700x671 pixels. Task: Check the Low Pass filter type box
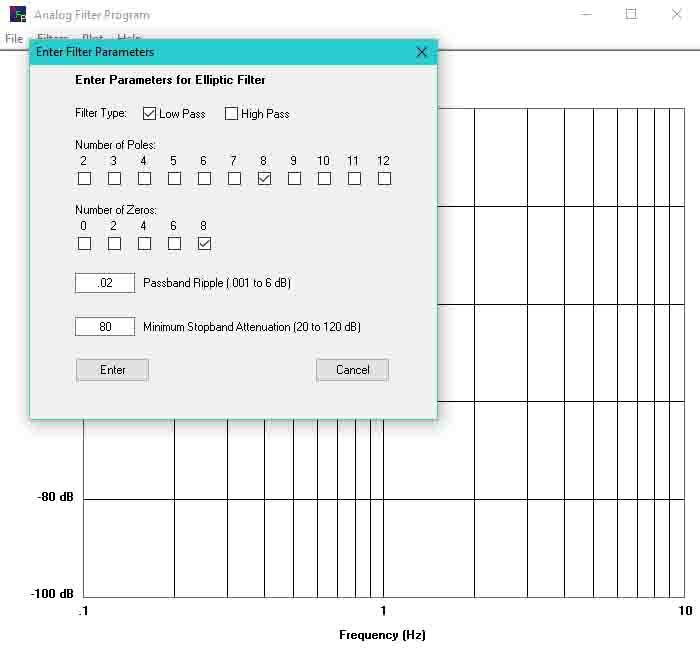[x=150, y=113]
